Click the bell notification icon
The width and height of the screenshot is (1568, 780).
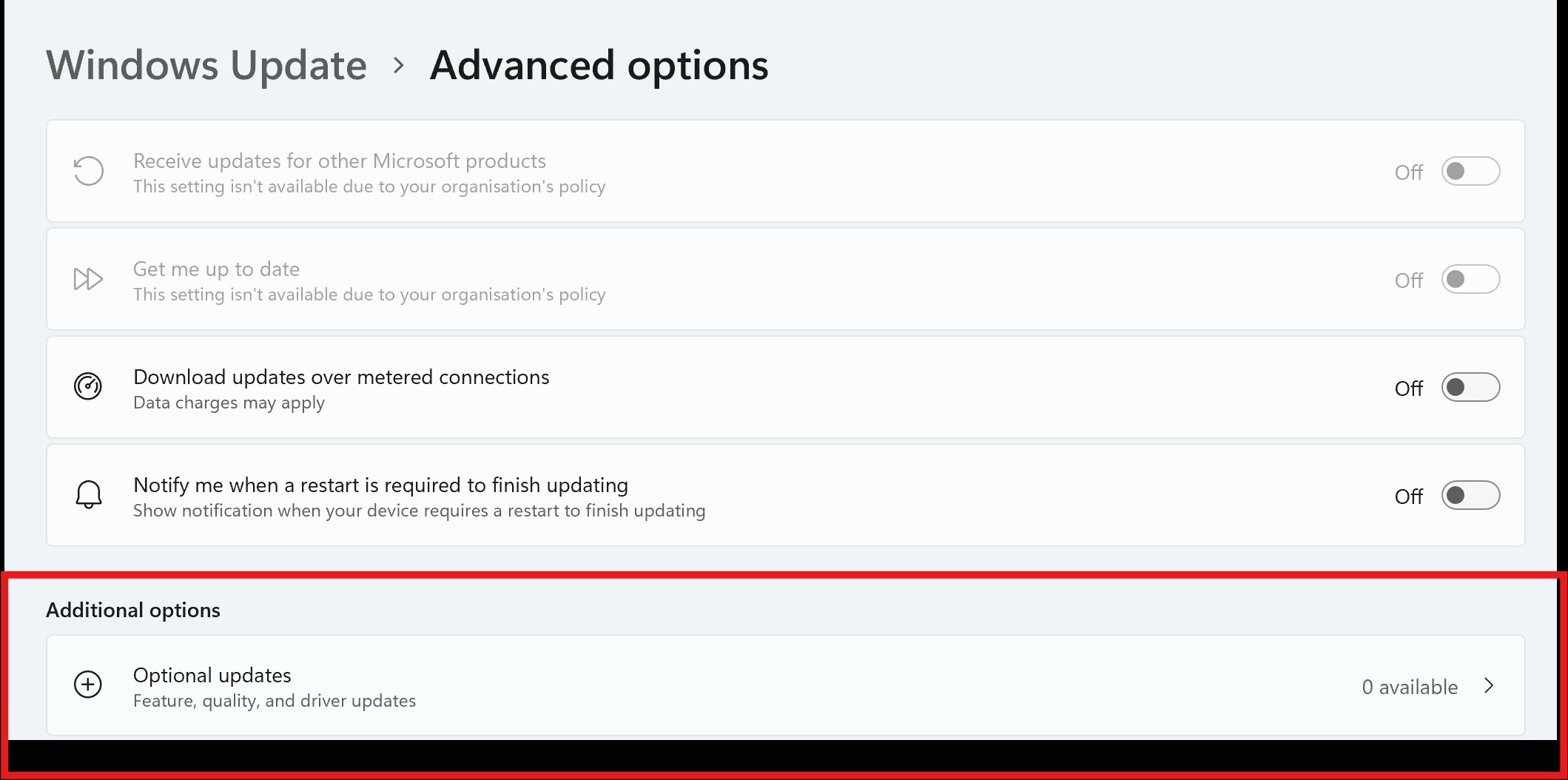pos(88,494)
